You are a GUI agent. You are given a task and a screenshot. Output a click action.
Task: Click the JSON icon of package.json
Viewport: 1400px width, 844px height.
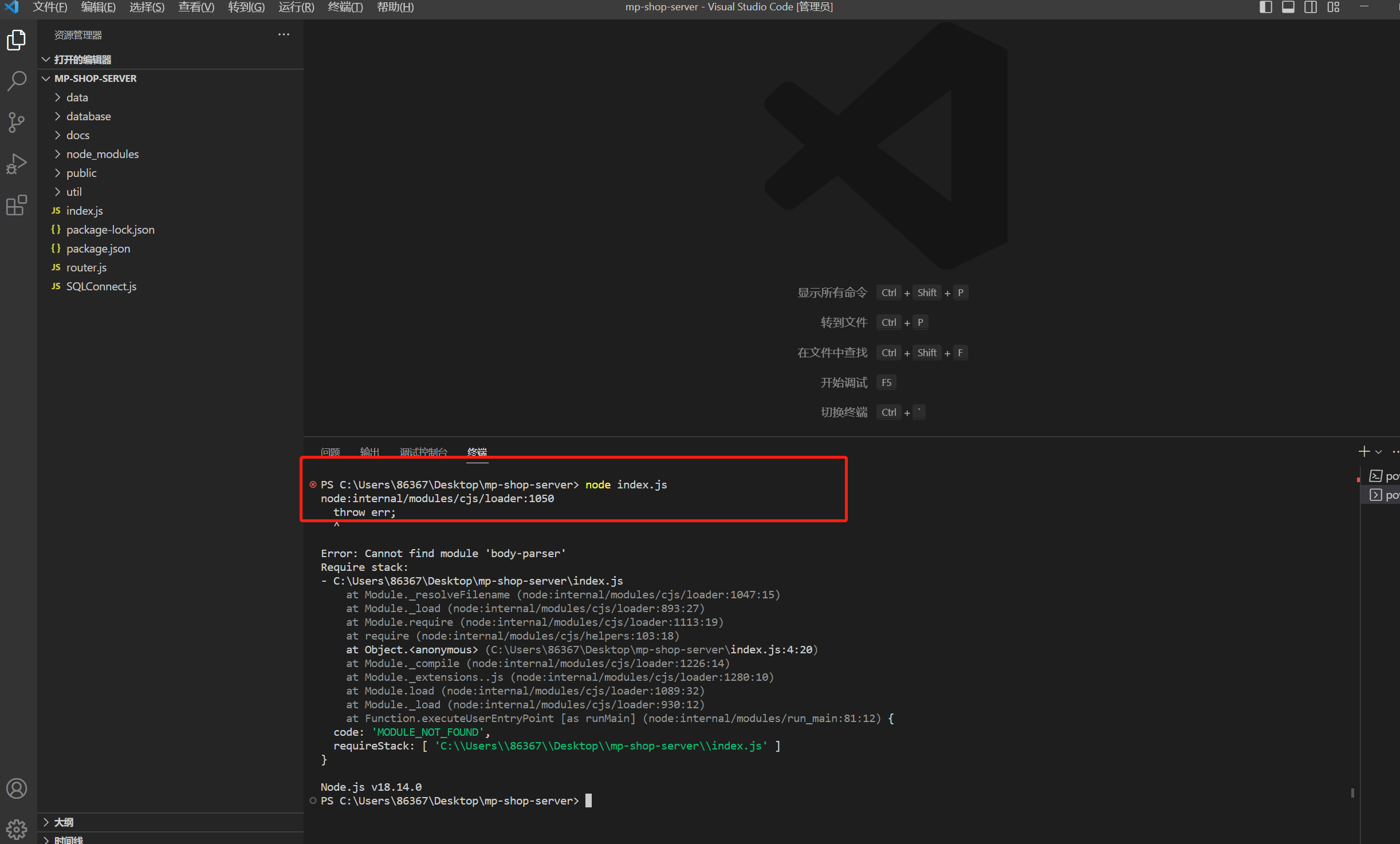56,249
